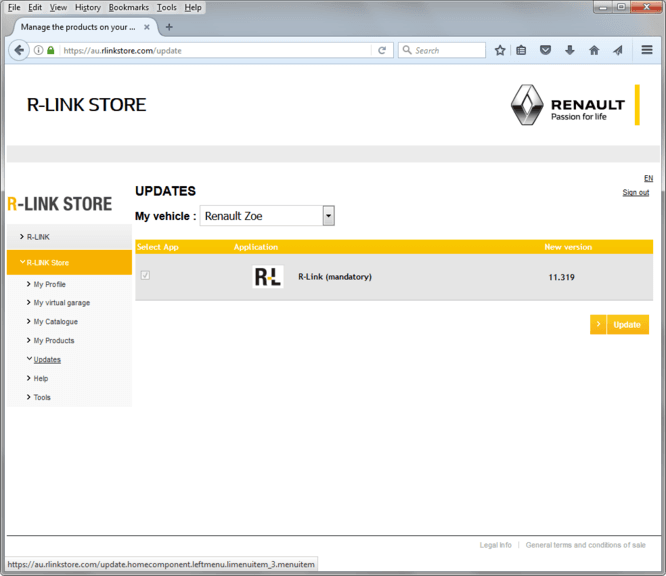Open the History menu

tap(87, 7)
